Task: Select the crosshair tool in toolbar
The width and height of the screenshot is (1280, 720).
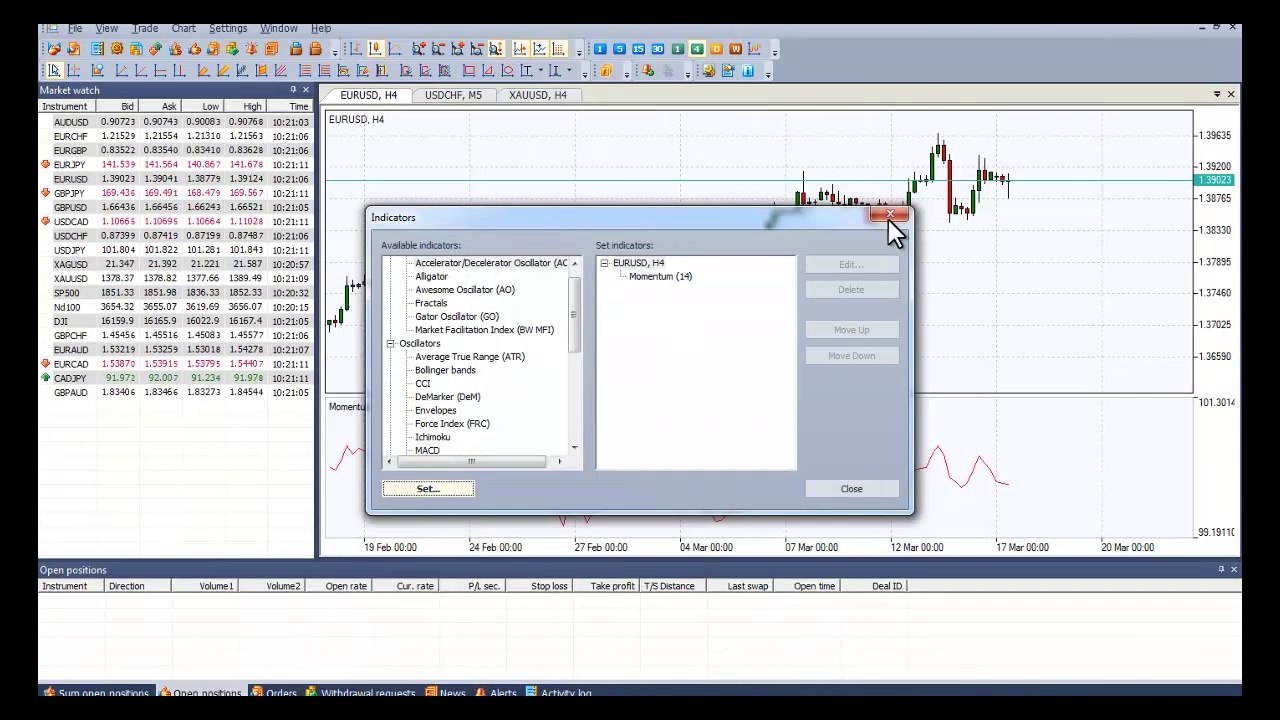Action: (73, 70)
